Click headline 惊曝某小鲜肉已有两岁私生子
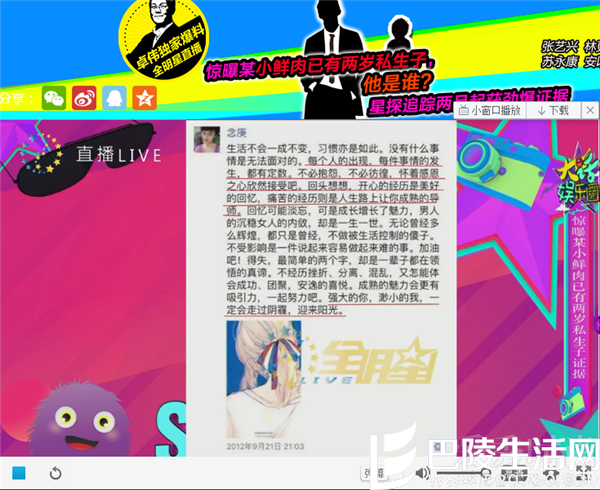The image size is (600, 490). tap(320, 65)
